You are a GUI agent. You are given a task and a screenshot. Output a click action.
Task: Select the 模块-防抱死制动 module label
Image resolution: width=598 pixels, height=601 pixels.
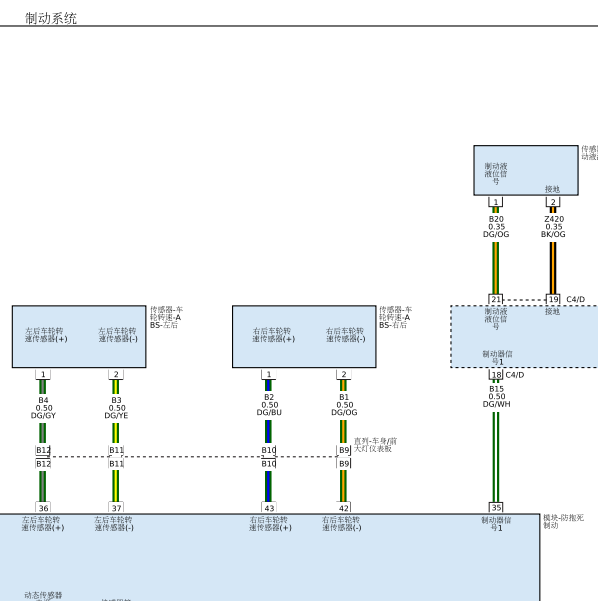563,522
